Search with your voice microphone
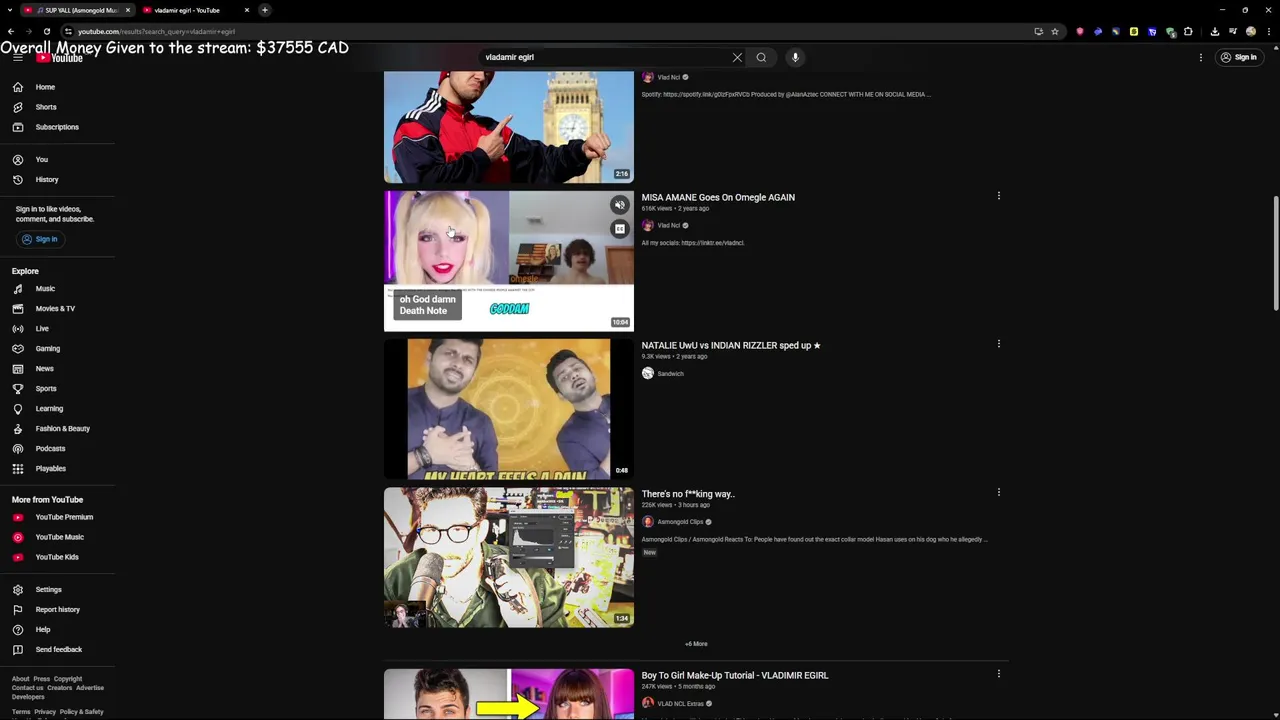This screenshot has height=720, width=1280. point(795,57)
